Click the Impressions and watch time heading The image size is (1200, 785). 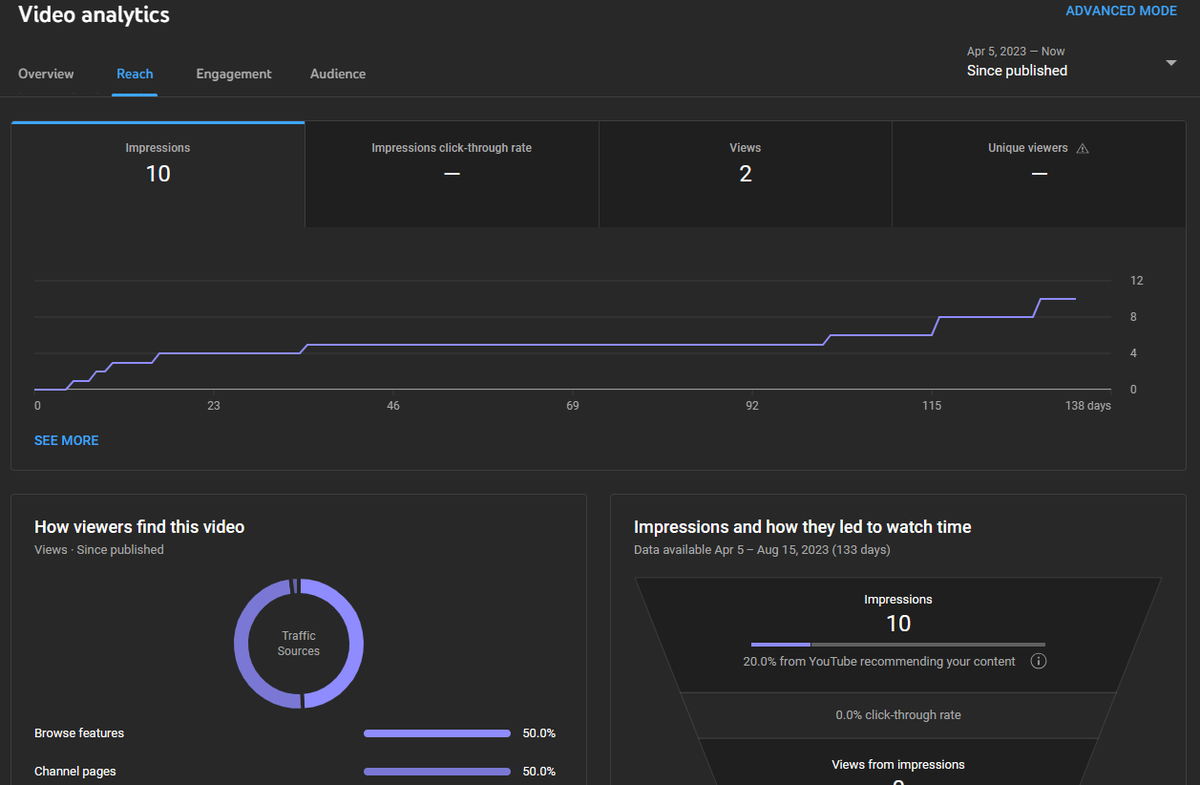click(x=802, y=526)
